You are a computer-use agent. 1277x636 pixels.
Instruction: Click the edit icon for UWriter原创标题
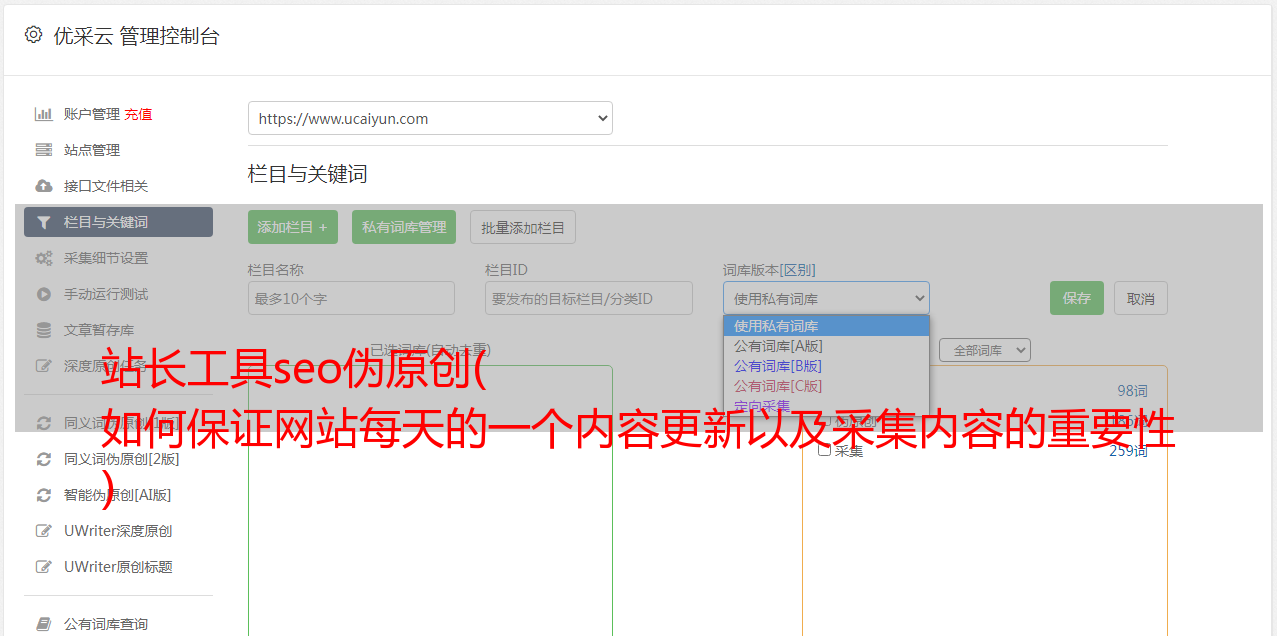[43, 567]
